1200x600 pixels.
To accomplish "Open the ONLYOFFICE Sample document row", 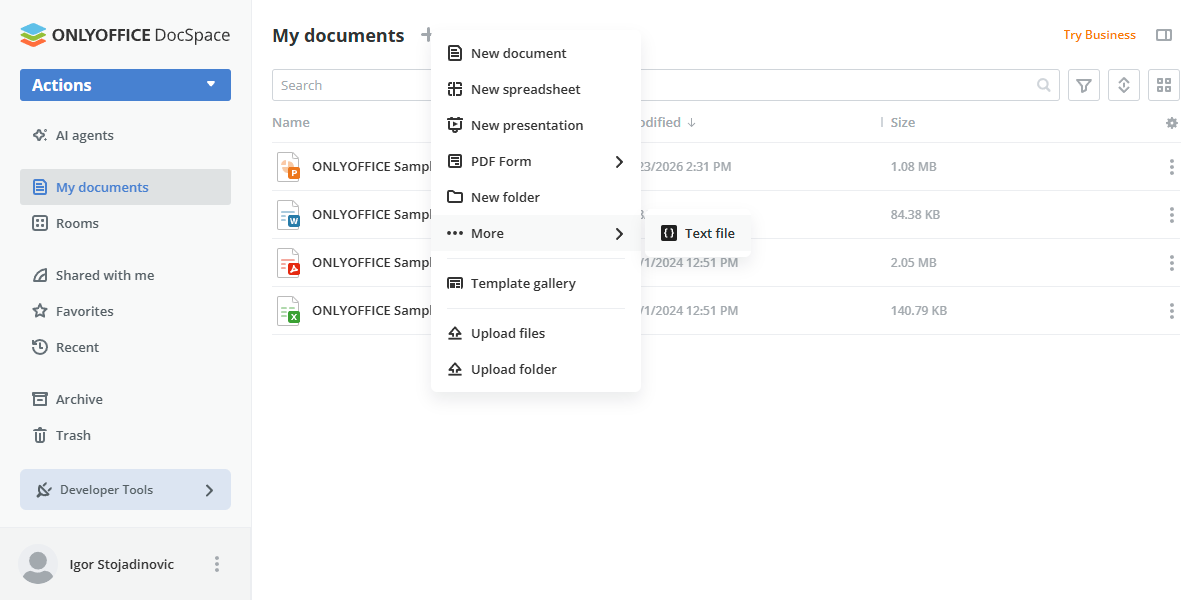I will [x=726, y=215].
